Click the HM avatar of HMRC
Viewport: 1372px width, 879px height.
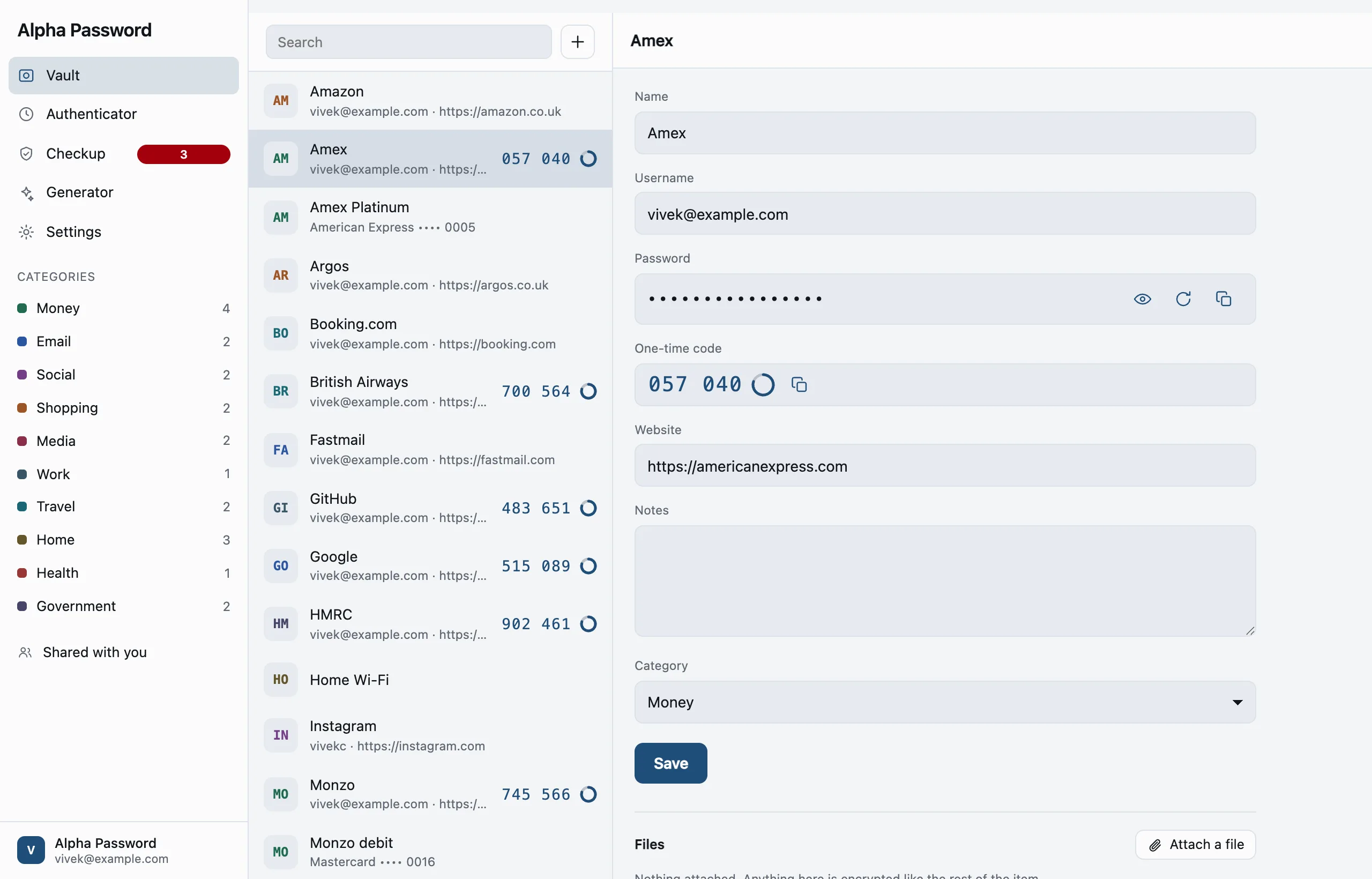coord(280,624)
